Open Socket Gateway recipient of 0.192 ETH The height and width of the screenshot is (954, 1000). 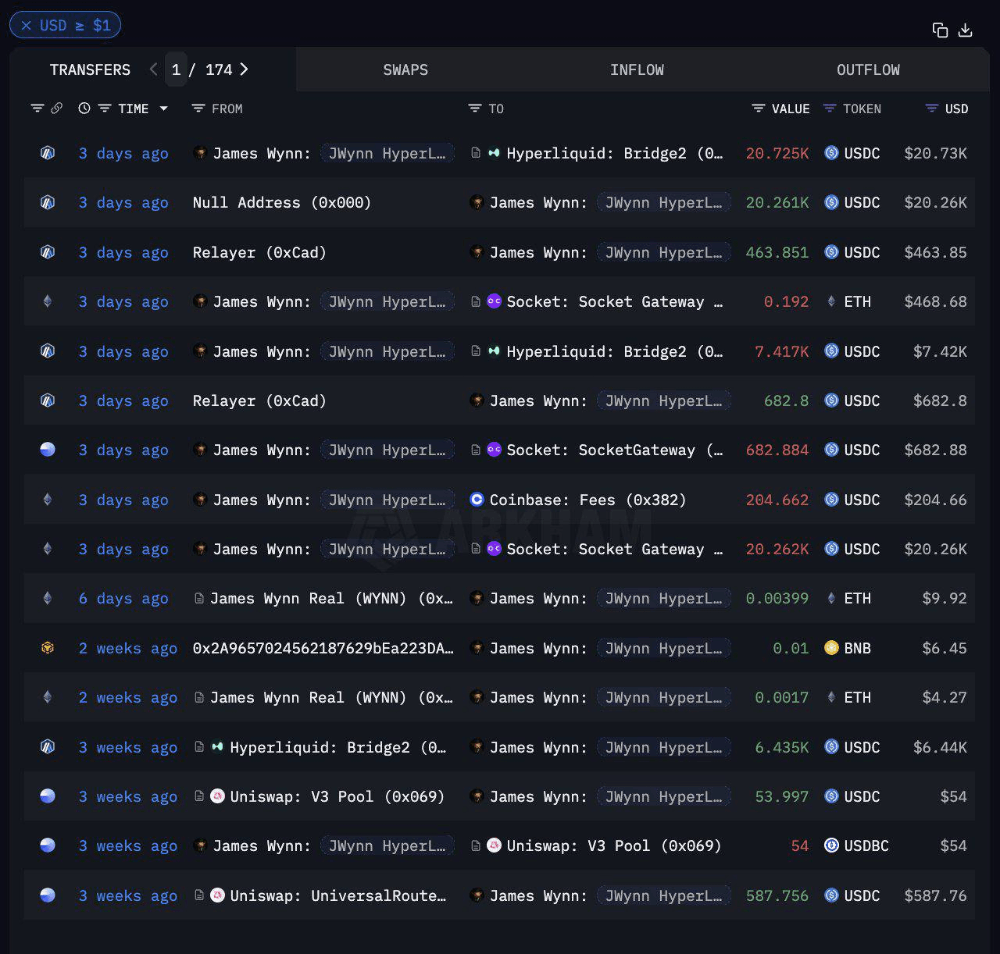coord(615,302)
